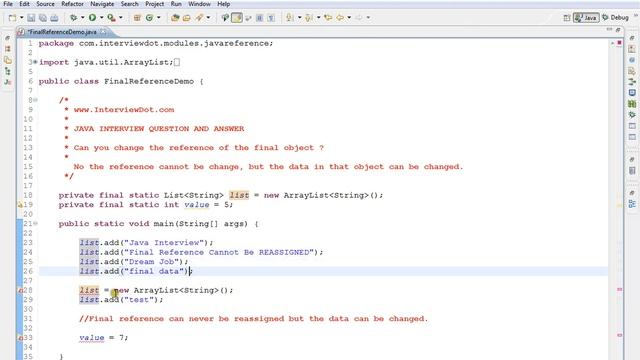Open the Refactor menu
This screenshot has width=640, height=360.
point(72,4)
